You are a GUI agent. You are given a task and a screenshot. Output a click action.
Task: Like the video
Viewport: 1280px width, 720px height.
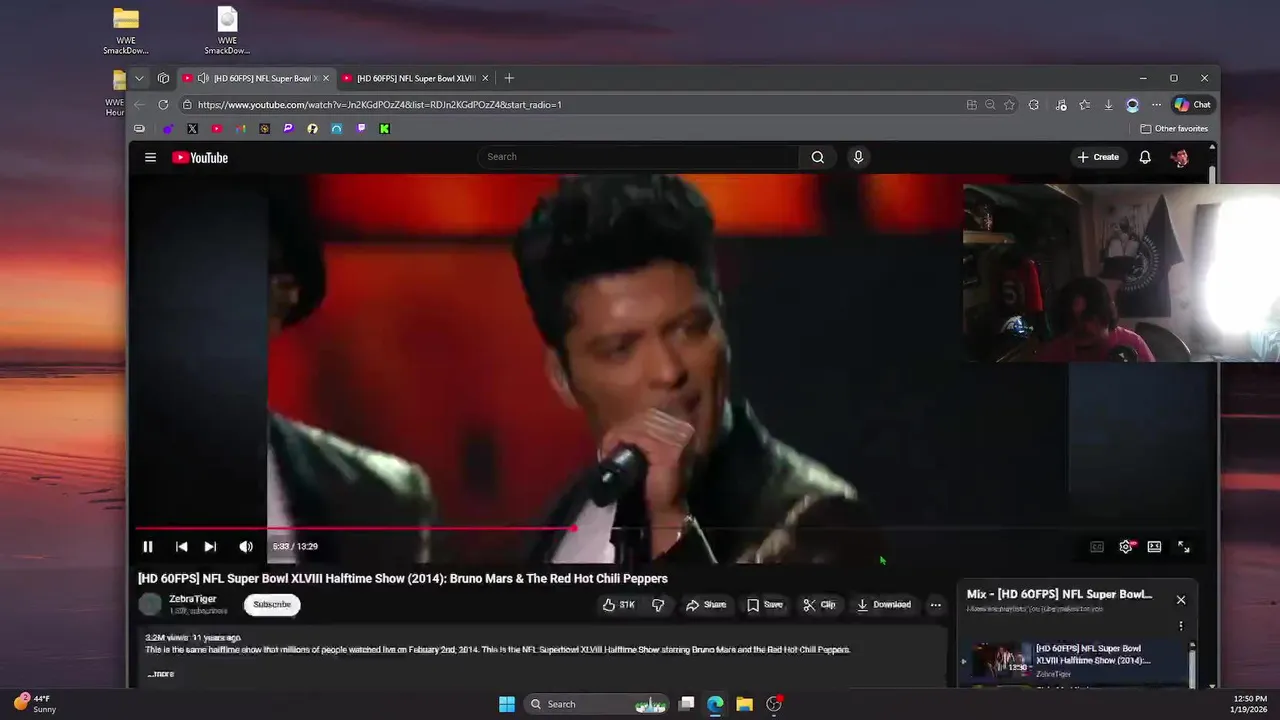pos(618,605)
